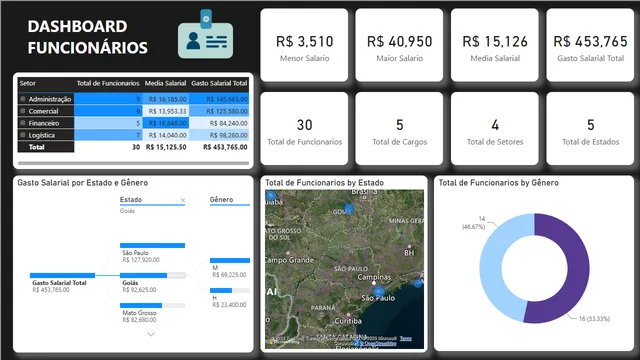Select the Financeiro sector name
This screenshot has width=640, height=360.
point(44,123)
